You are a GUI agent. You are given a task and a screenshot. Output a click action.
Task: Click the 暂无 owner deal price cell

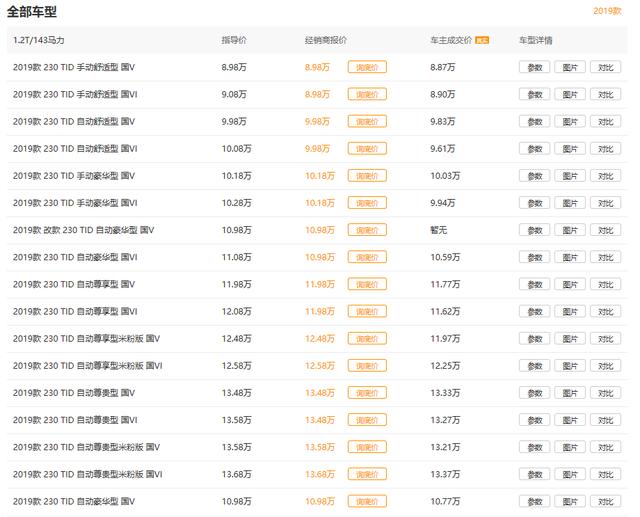coord(438,230)
